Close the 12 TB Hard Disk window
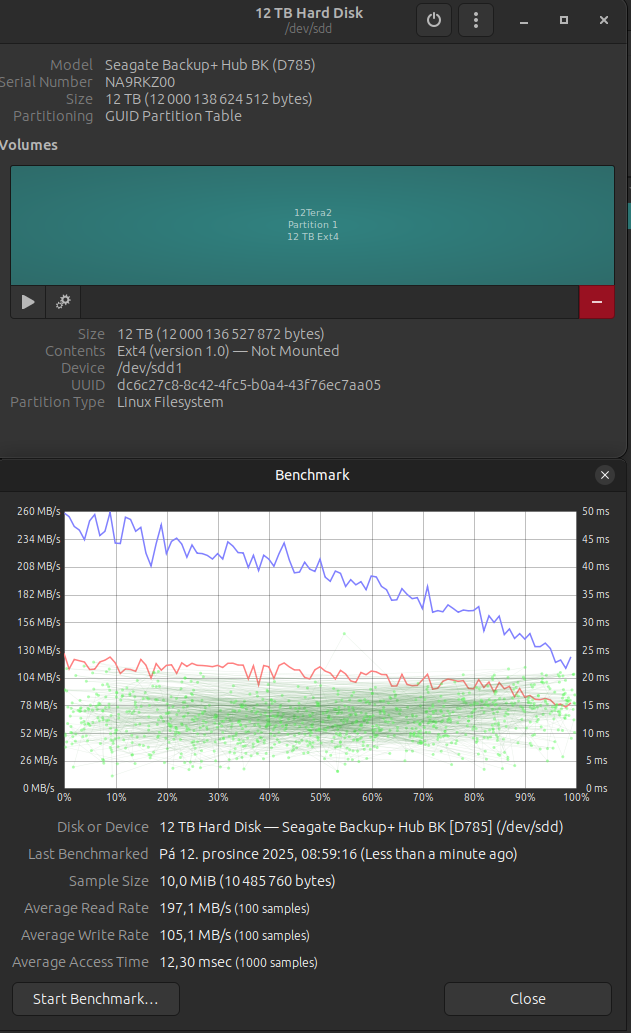 pyautogui.click(x=603, y=20)
